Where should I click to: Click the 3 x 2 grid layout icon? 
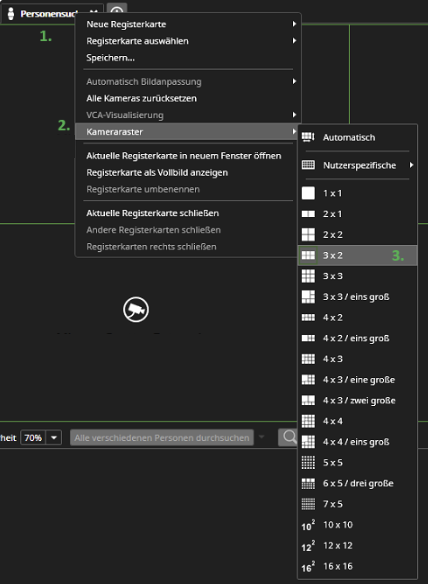coord(308,256)
